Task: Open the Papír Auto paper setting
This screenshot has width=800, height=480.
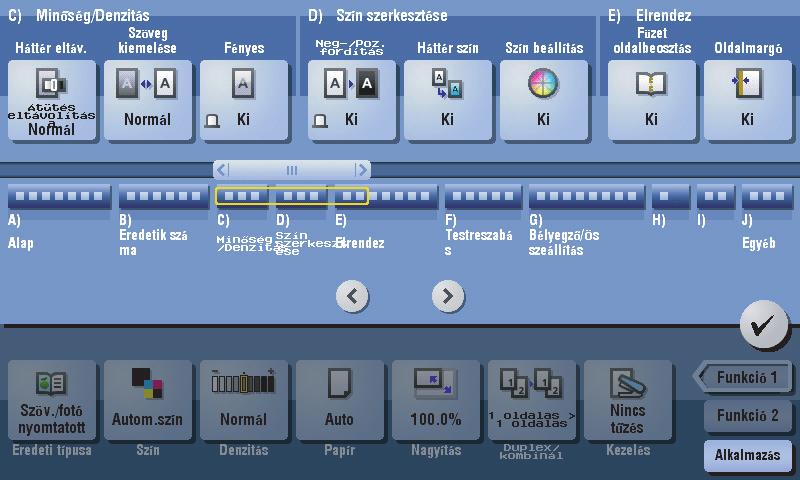Action: [x=340, y=400]
